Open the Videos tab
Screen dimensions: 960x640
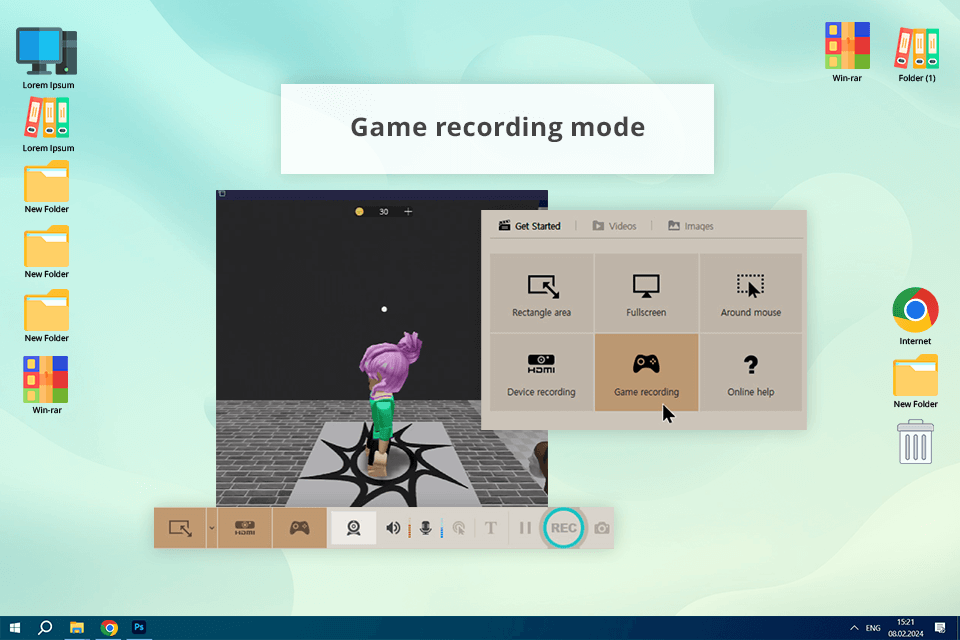(615, 226)
